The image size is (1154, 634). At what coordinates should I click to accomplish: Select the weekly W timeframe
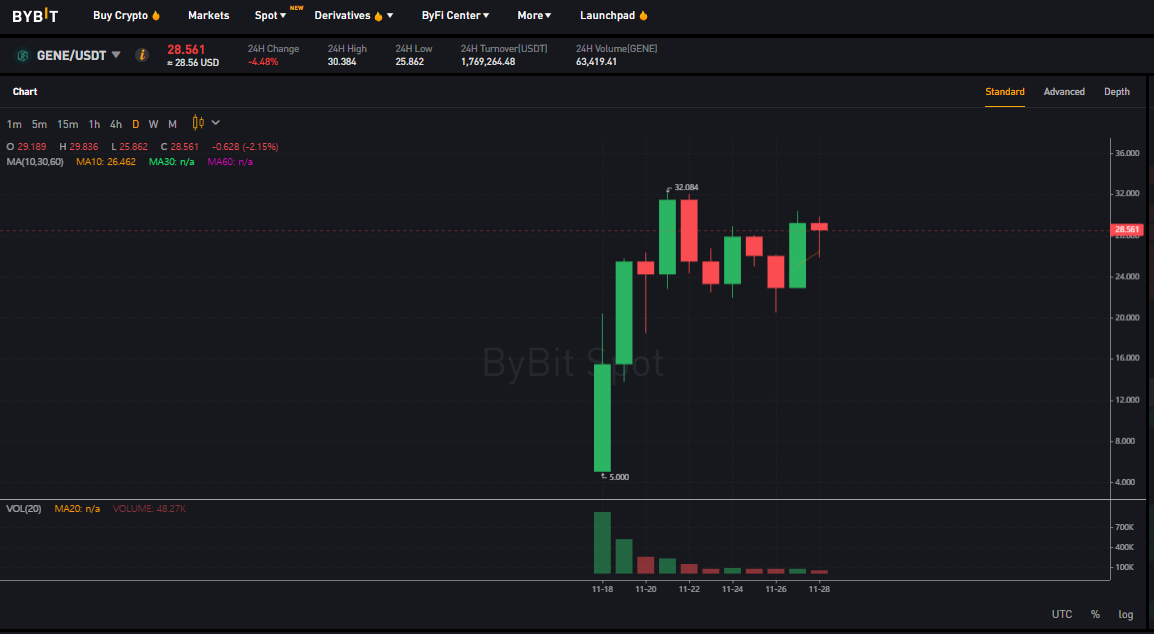pos(153,124)
